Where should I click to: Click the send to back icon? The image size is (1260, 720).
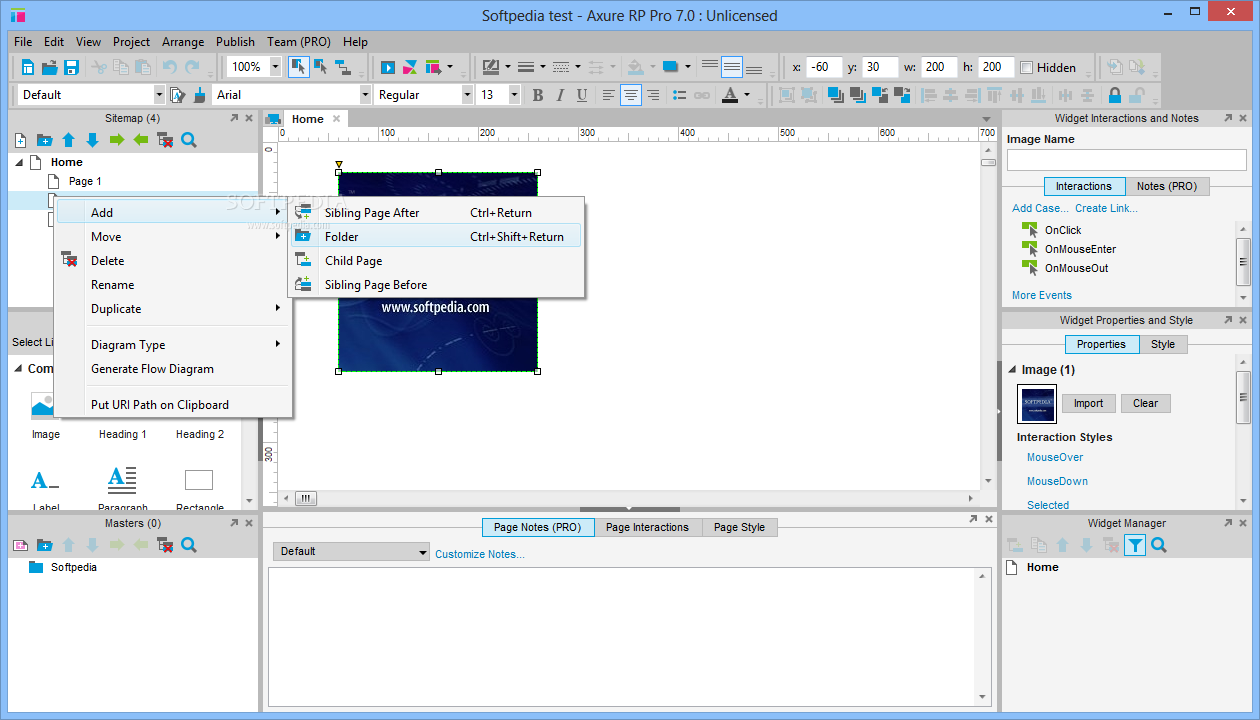point(857,95)
